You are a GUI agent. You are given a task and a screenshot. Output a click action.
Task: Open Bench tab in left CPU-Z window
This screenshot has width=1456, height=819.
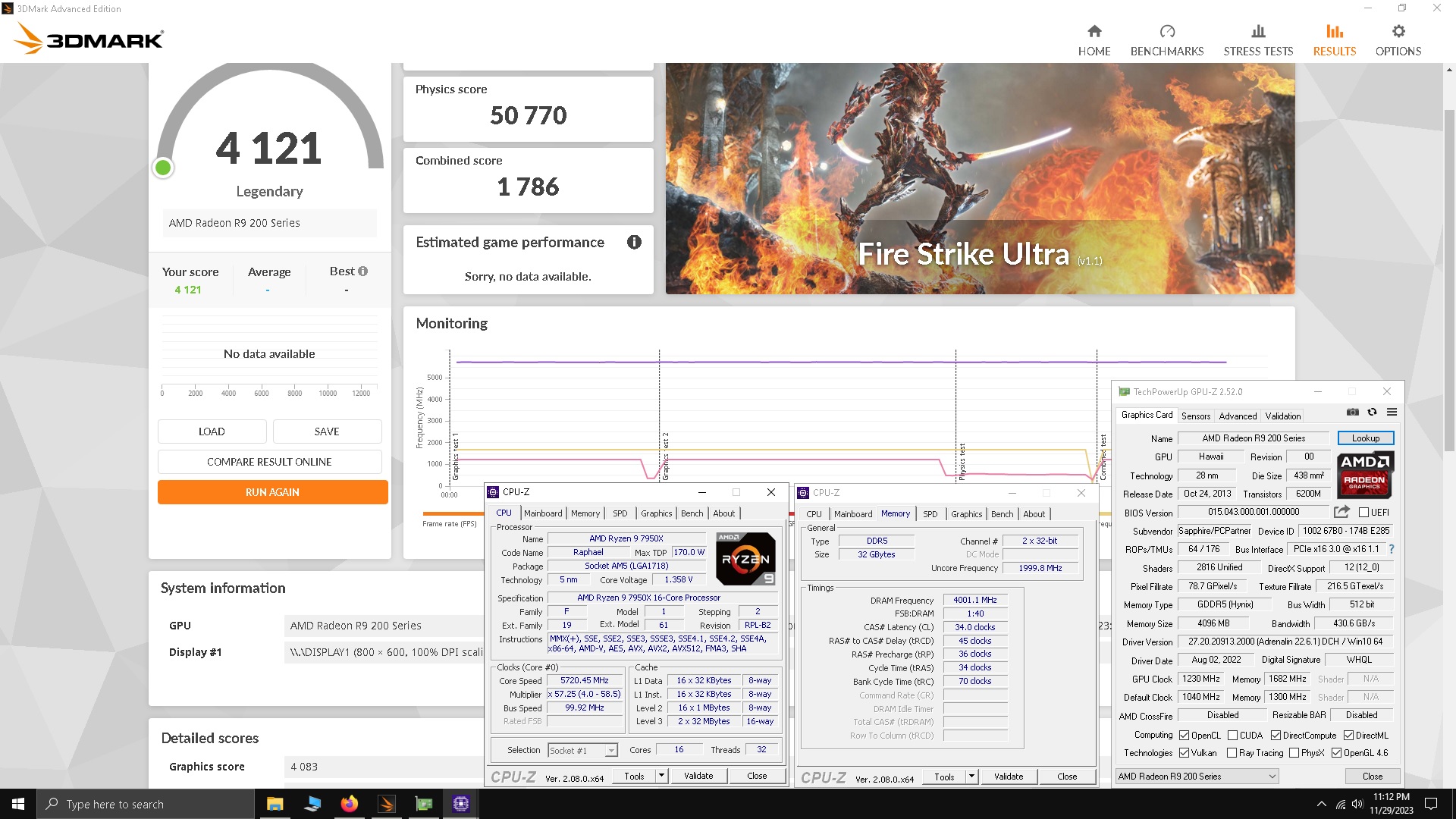pyautogui.click(x=692, y=513)
